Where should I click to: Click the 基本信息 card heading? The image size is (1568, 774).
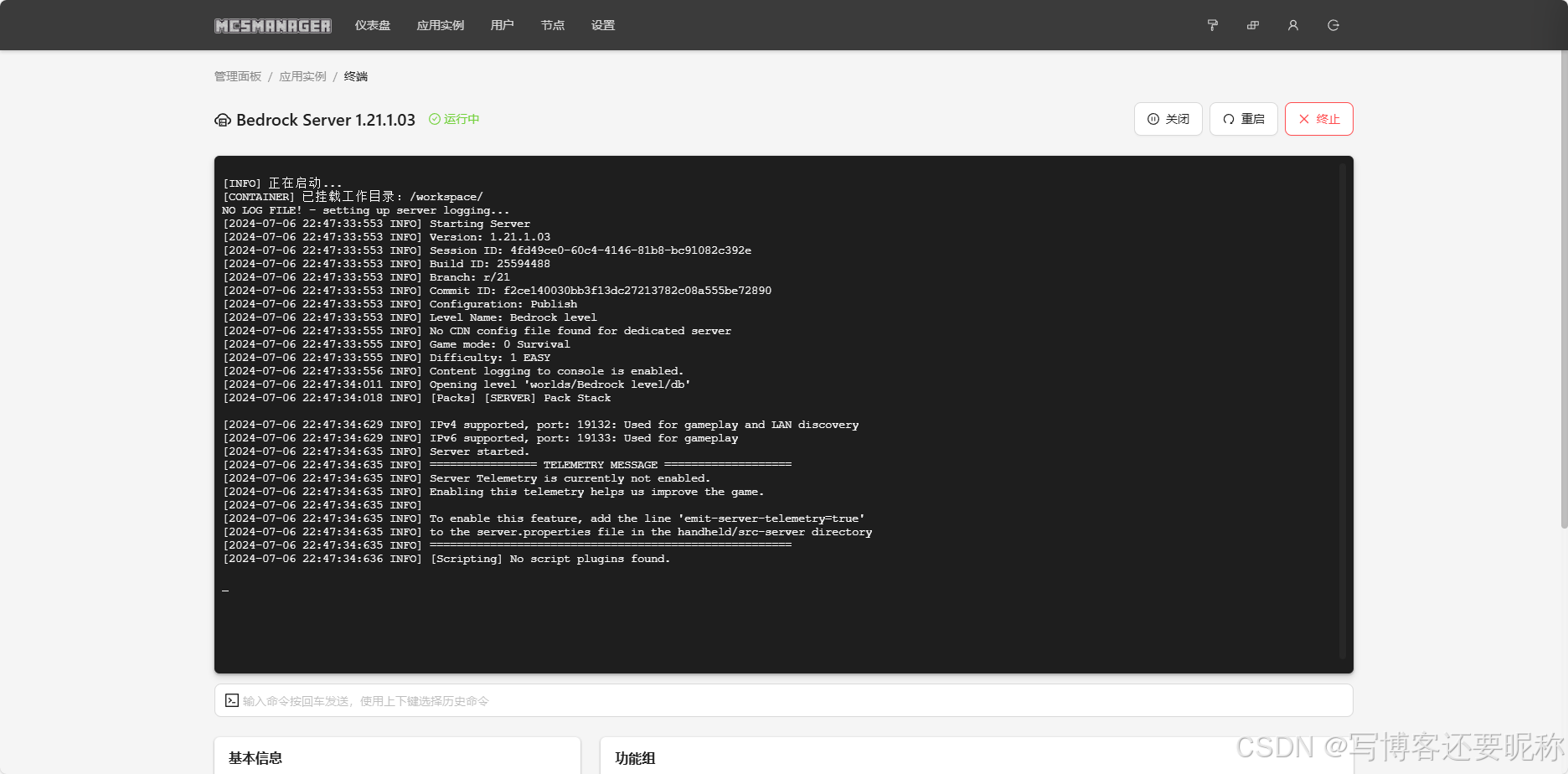tap(255, 758)
